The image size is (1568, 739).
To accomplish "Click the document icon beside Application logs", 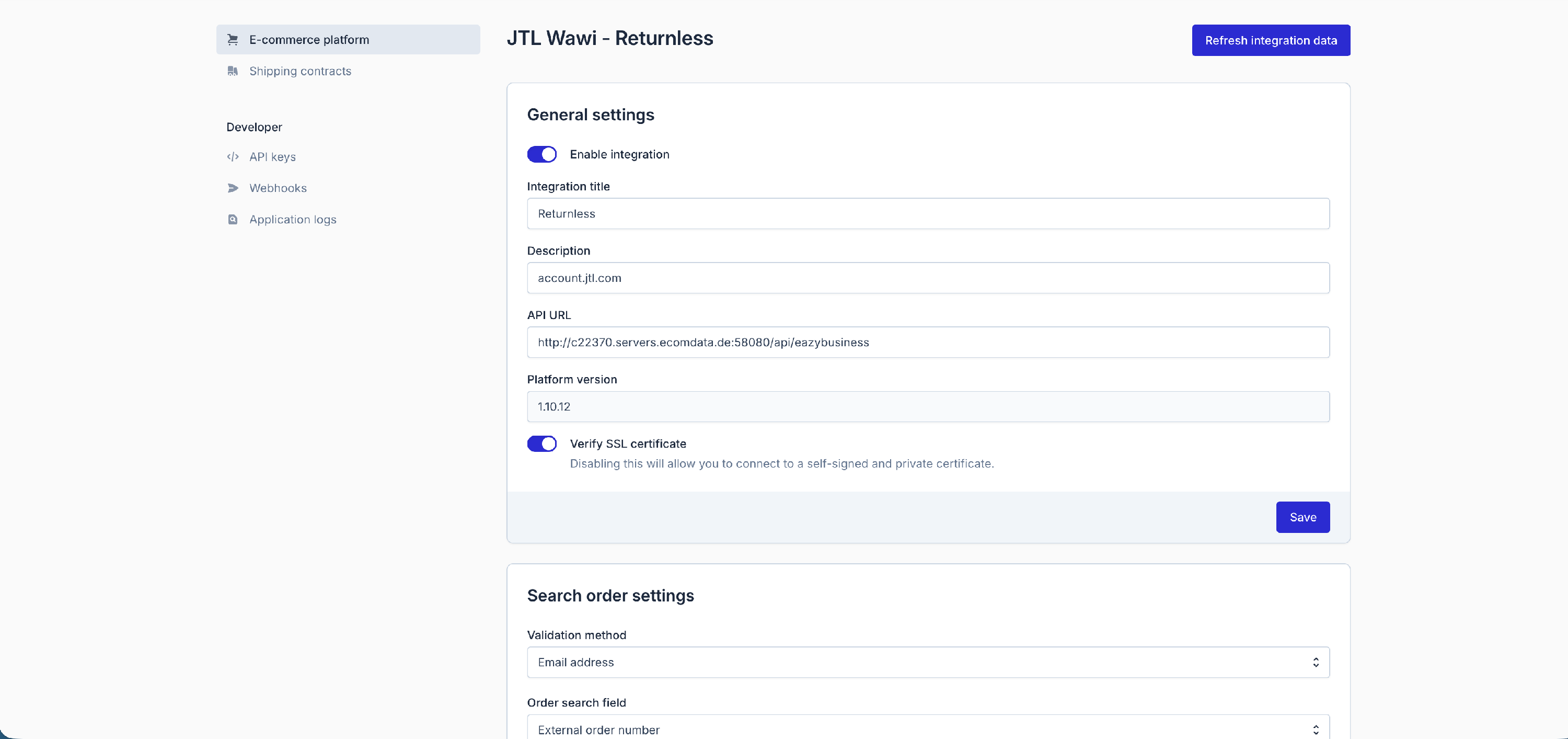I will click(233, 219).
